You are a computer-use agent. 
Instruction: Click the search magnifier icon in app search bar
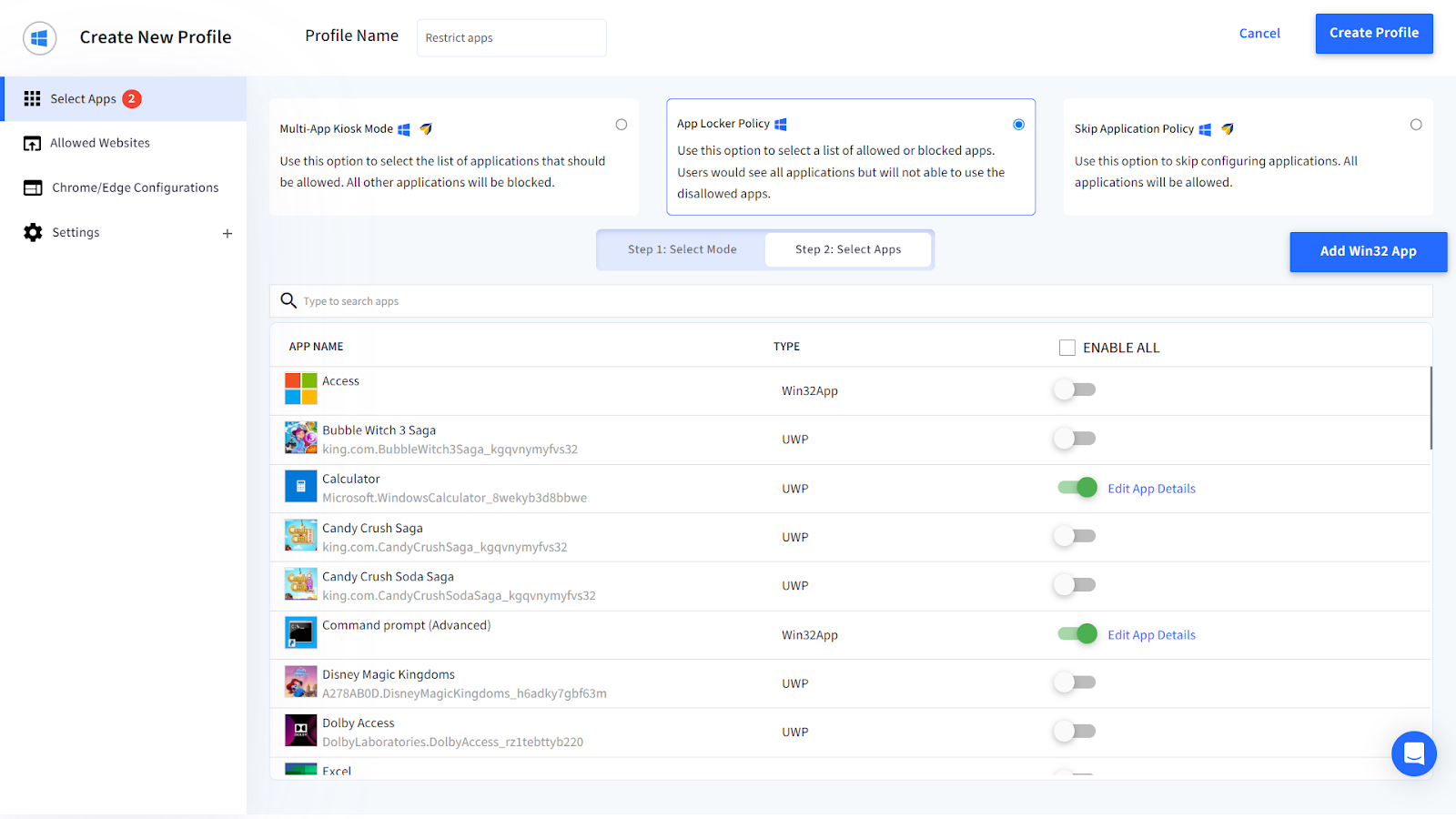(x=288, y=300)
